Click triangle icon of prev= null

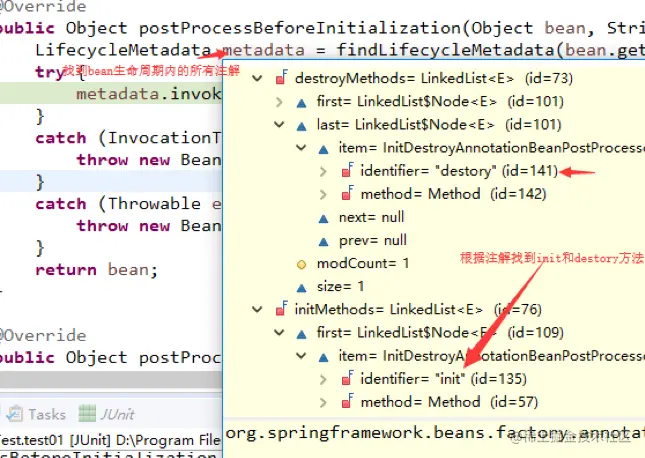point(324,242)
